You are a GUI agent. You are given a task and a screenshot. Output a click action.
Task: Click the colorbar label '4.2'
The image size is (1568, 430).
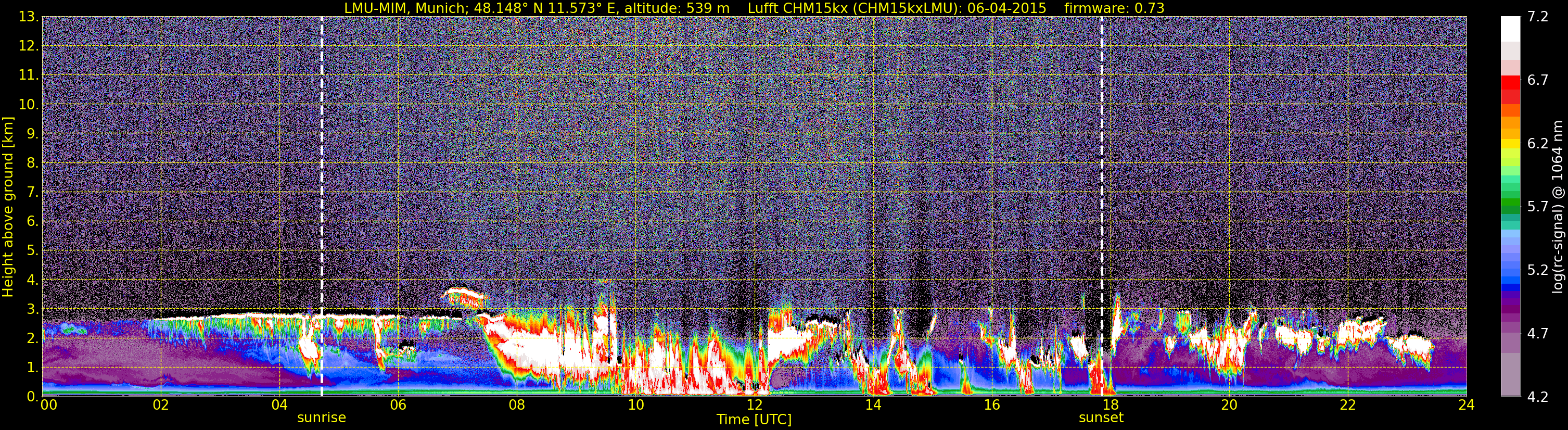pos(1538,397)
